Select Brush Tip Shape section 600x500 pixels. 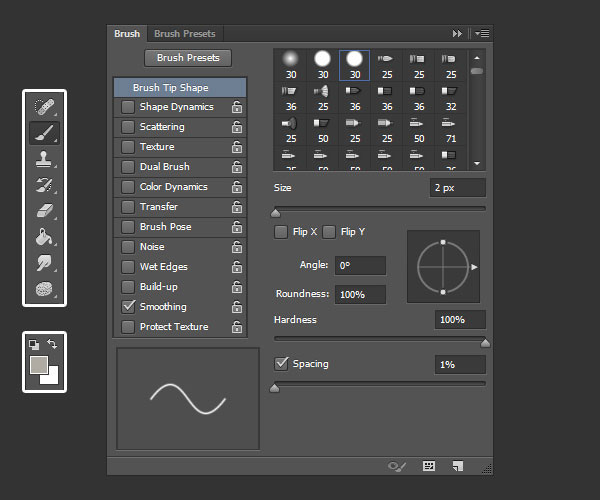180,88
